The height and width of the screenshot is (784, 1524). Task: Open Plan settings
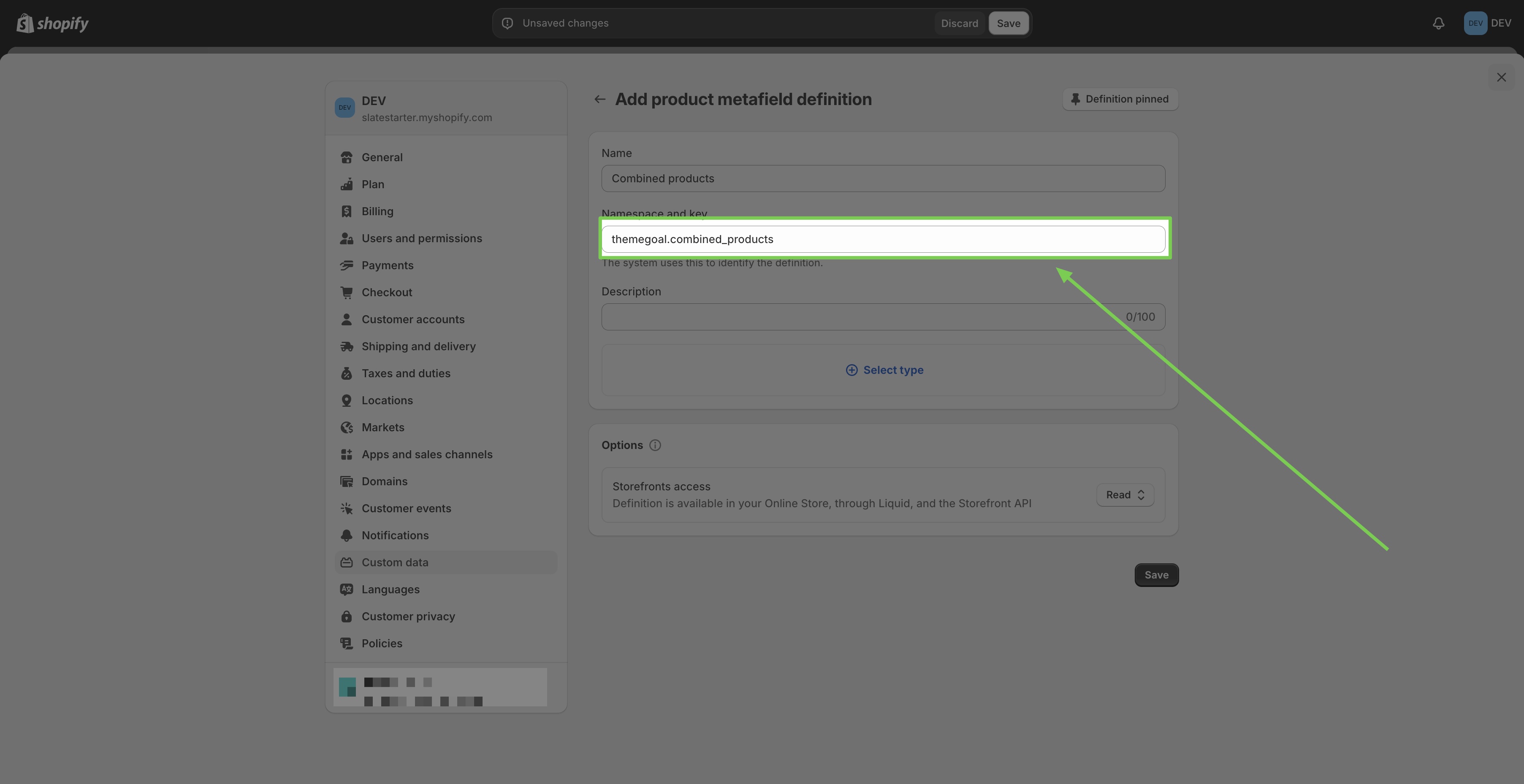coord(446,184)
